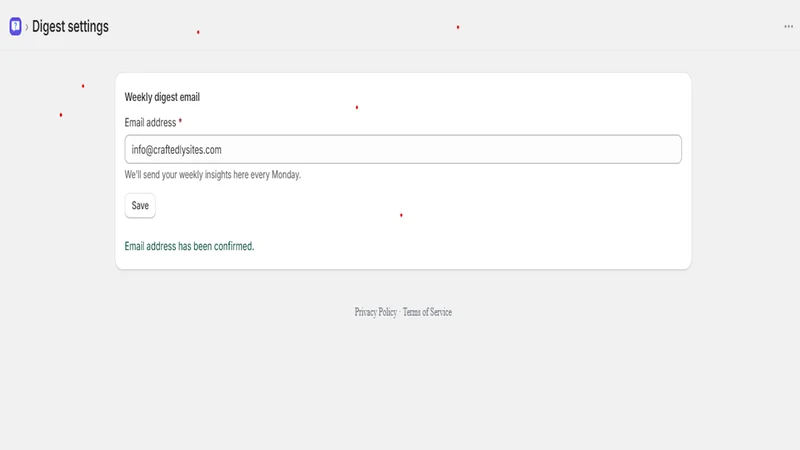This screenshot has width=800, height=450.
Task: Open the Terms of Service link
Action: [x=427, y=312]
